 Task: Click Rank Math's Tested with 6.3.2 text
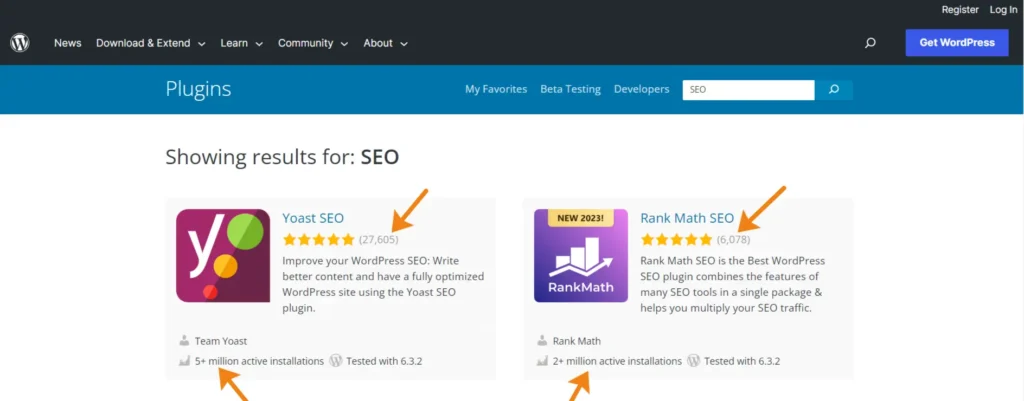[x=742, y=361]
